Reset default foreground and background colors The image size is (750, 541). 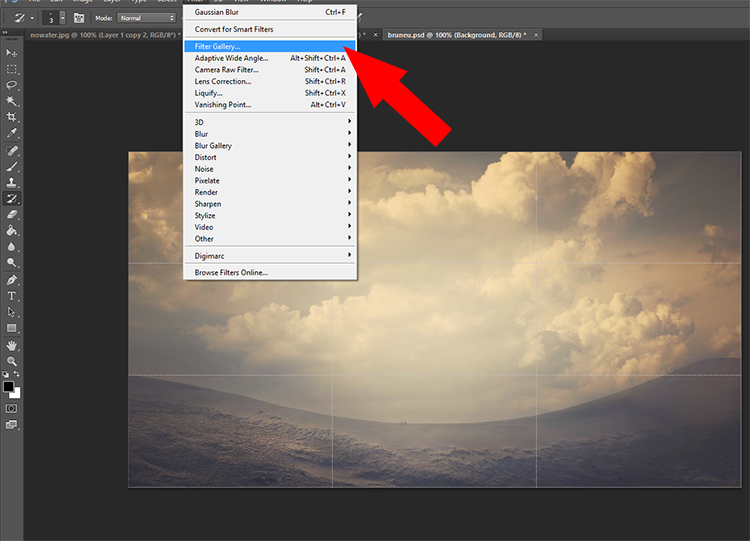pos(5,374)
